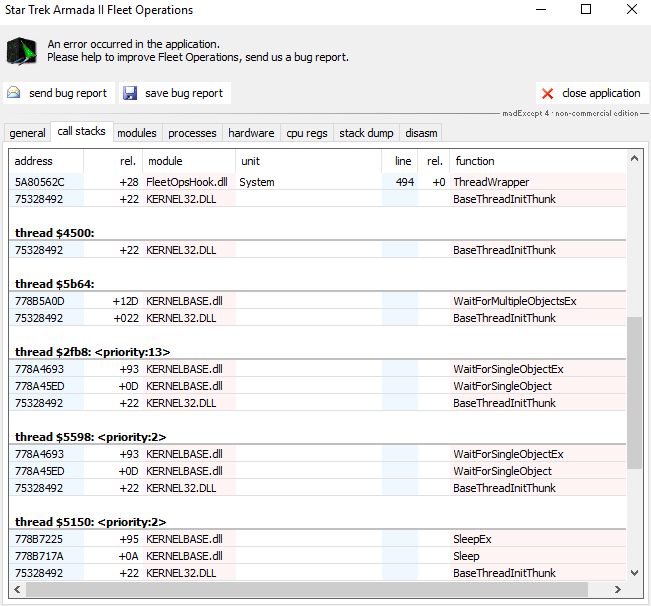The width and height of the screenshot is (651, 606).
Task: Click the line column header
Action: click(x=399, y=161)
